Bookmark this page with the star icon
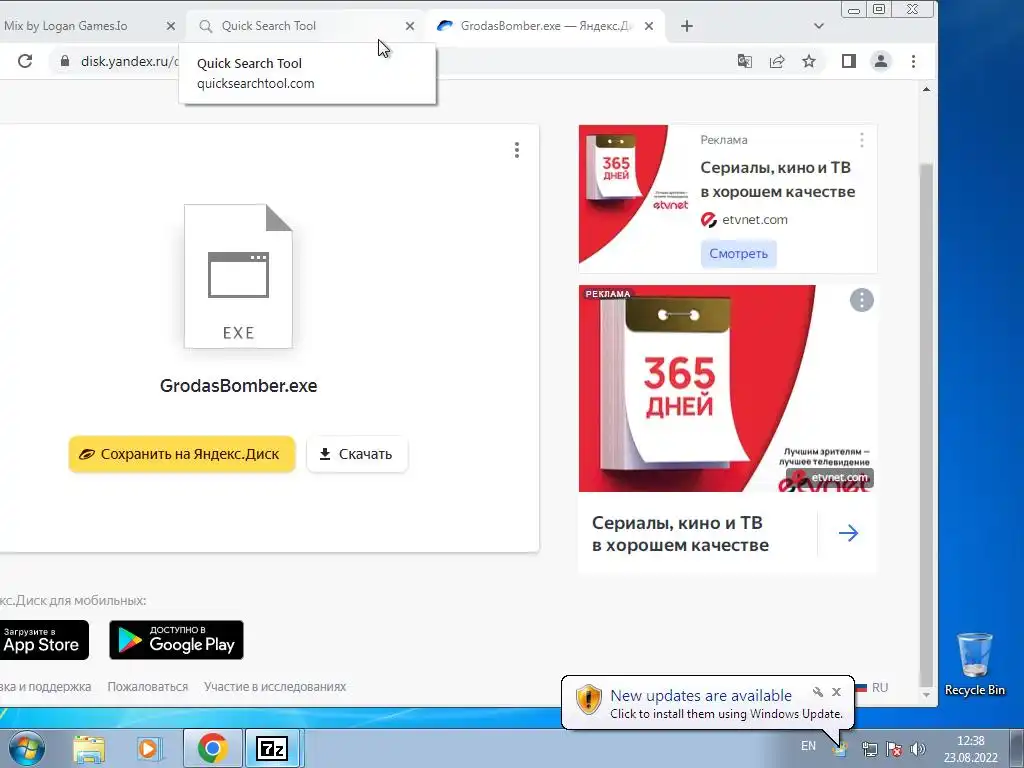Viewport: 1024px width, 768px height. (809, 61)
